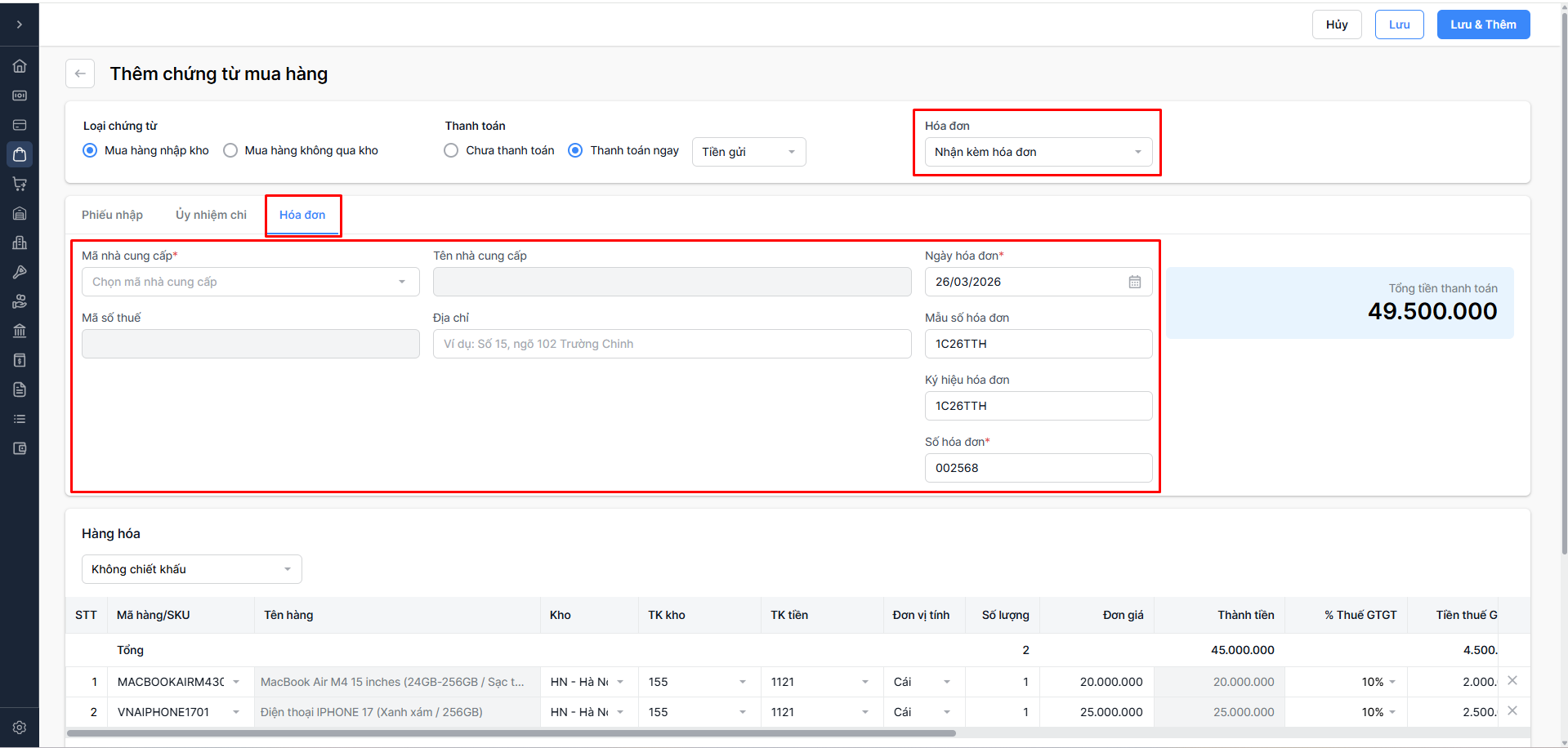Click the Hủy button
The height and width of the screenshot is (748, 1568).
pos(1336,24)
